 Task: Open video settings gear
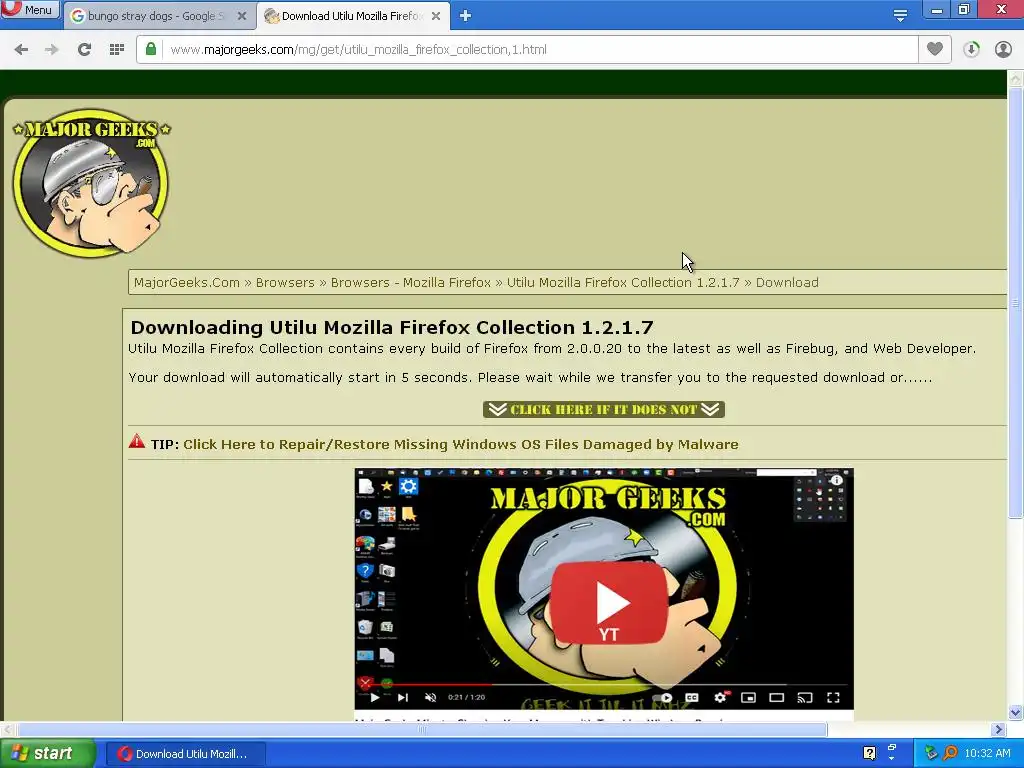(720, 697)
